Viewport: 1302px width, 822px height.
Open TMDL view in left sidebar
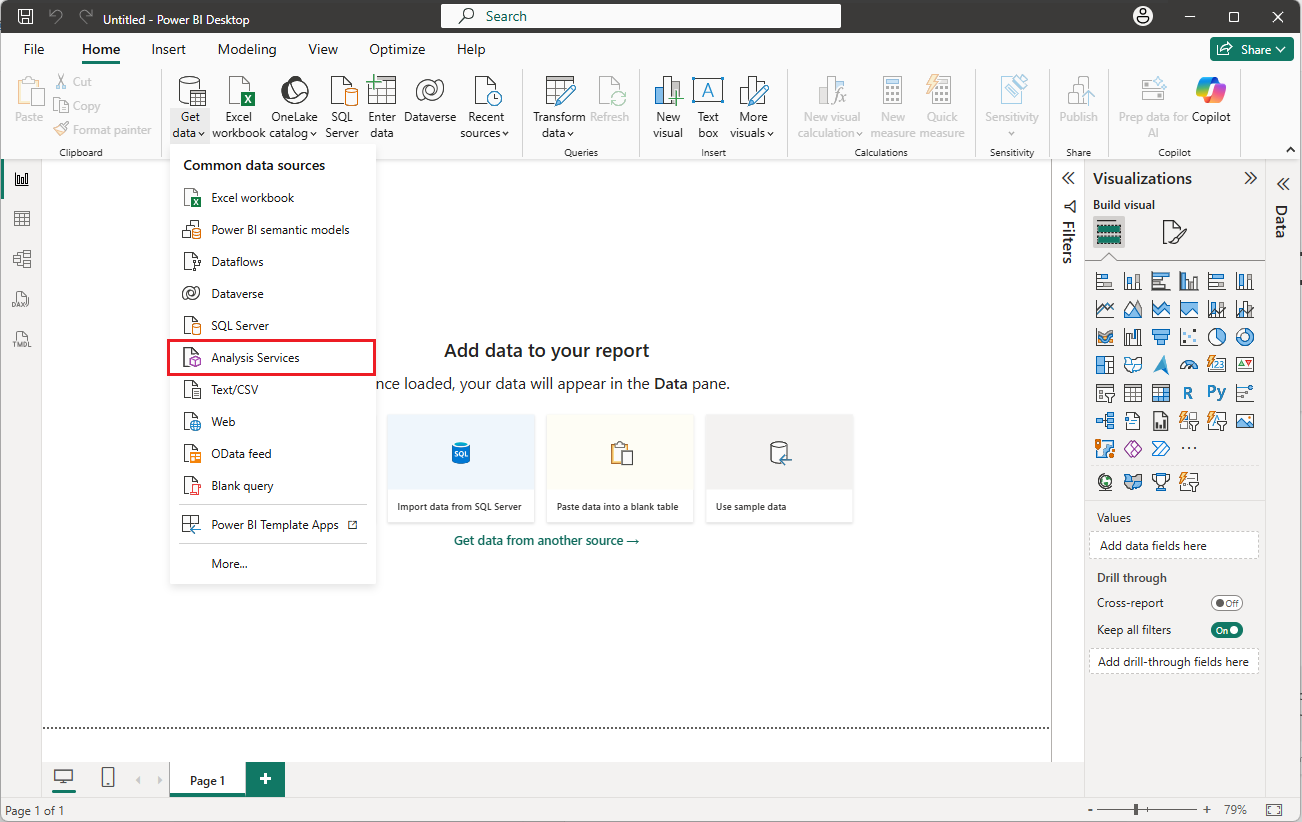point(21,339)
